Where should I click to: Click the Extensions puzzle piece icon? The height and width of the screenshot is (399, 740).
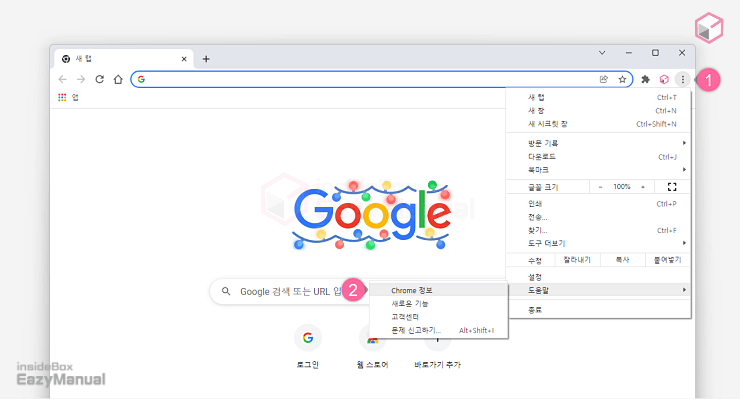pos(645,79)
